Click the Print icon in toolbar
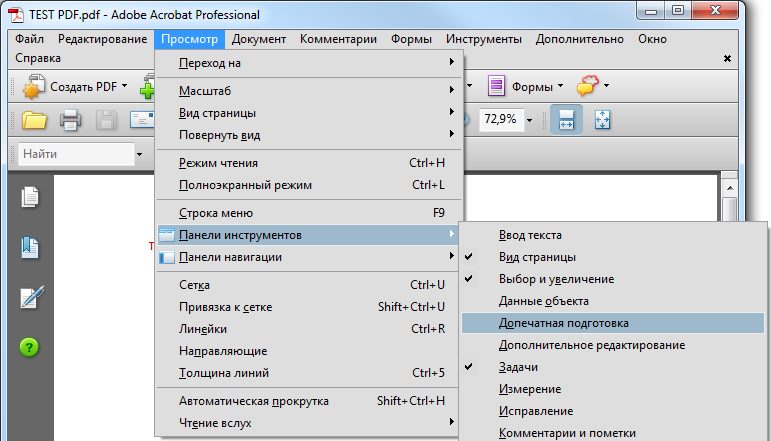 [70, 120]
